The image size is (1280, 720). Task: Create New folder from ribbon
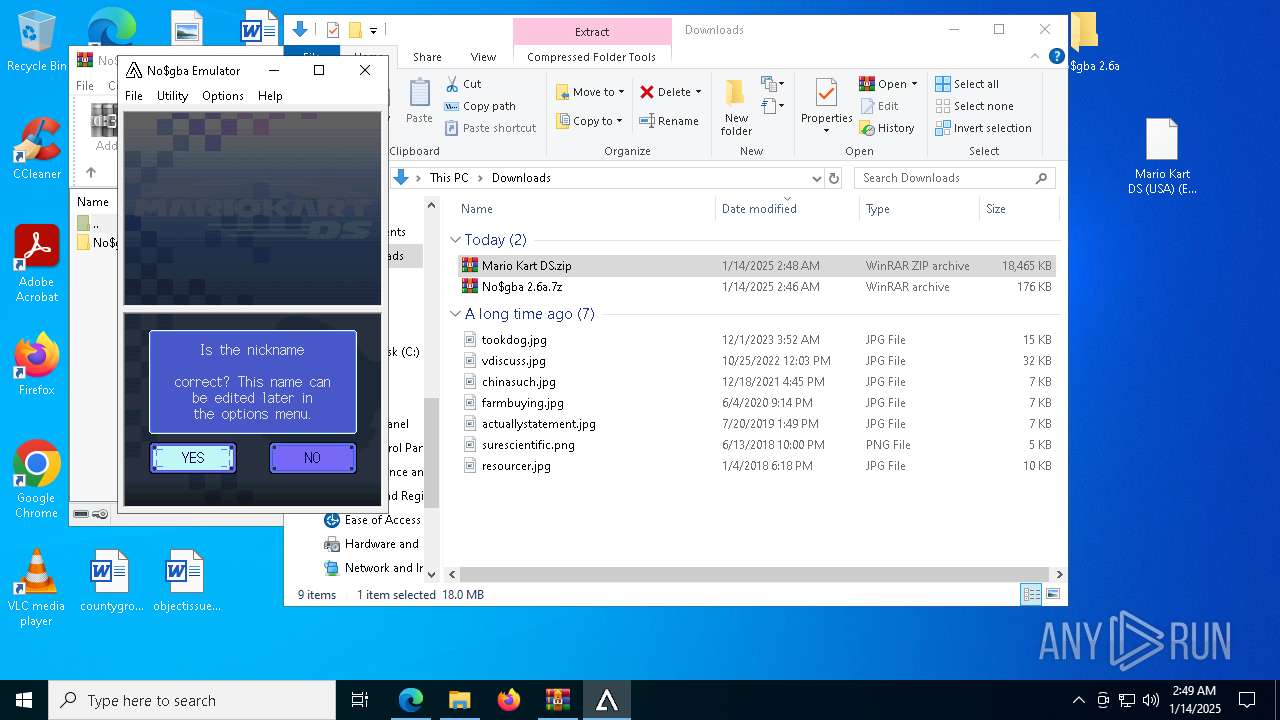click(736, 107)
